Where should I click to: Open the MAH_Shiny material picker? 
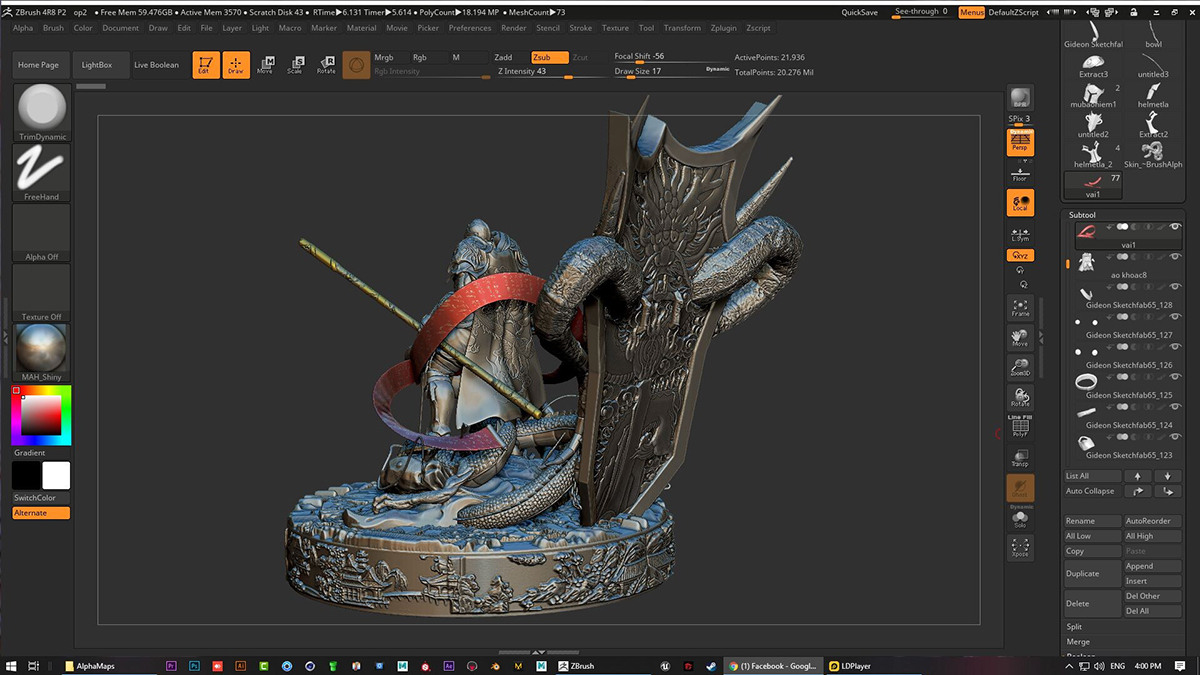click(x=42, y=352)
